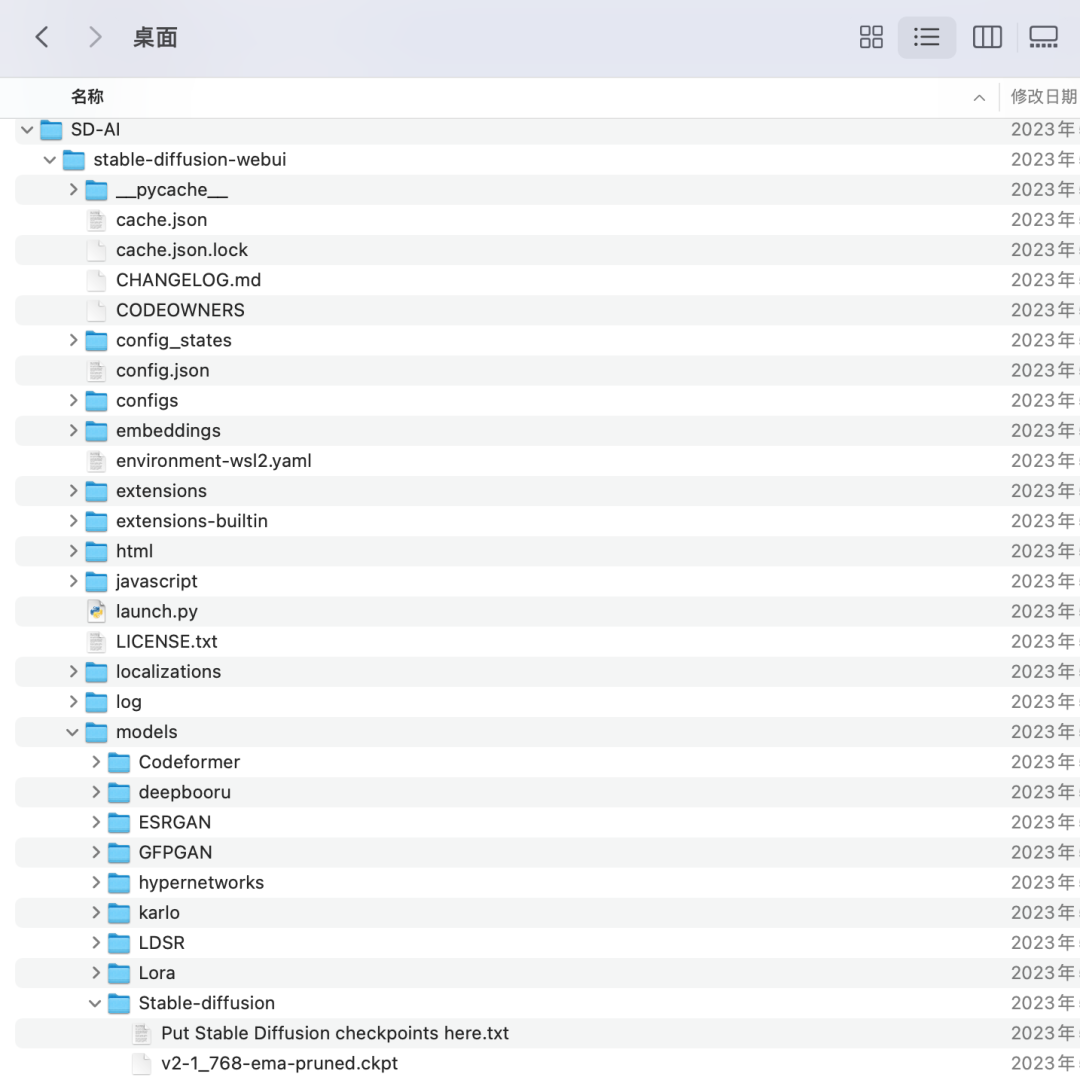This screenshot has height=1077, width=1080.
Task: Select the Codeformer folder name
Action: (189, 762)
